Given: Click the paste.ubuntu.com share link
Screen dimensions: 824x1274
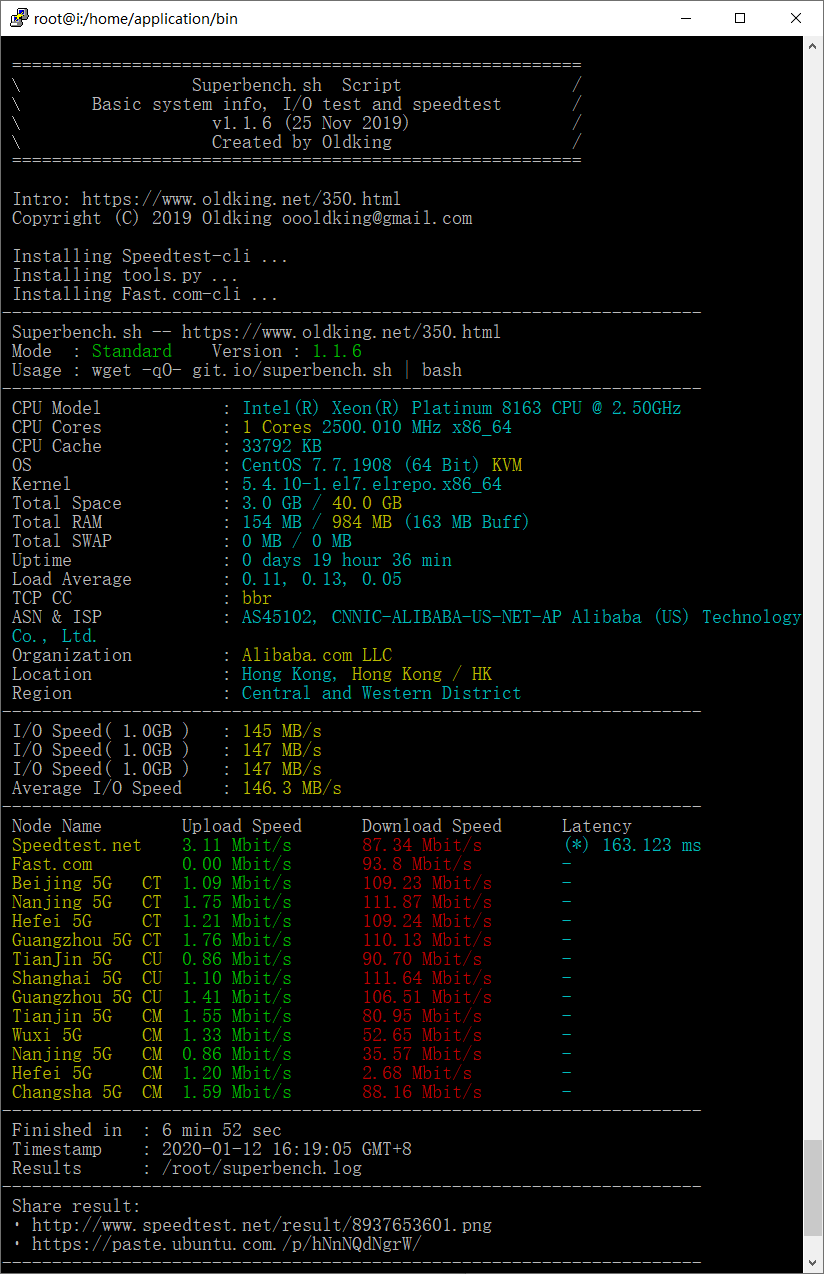Looking at the screenshot, I should click(226, 1244).
